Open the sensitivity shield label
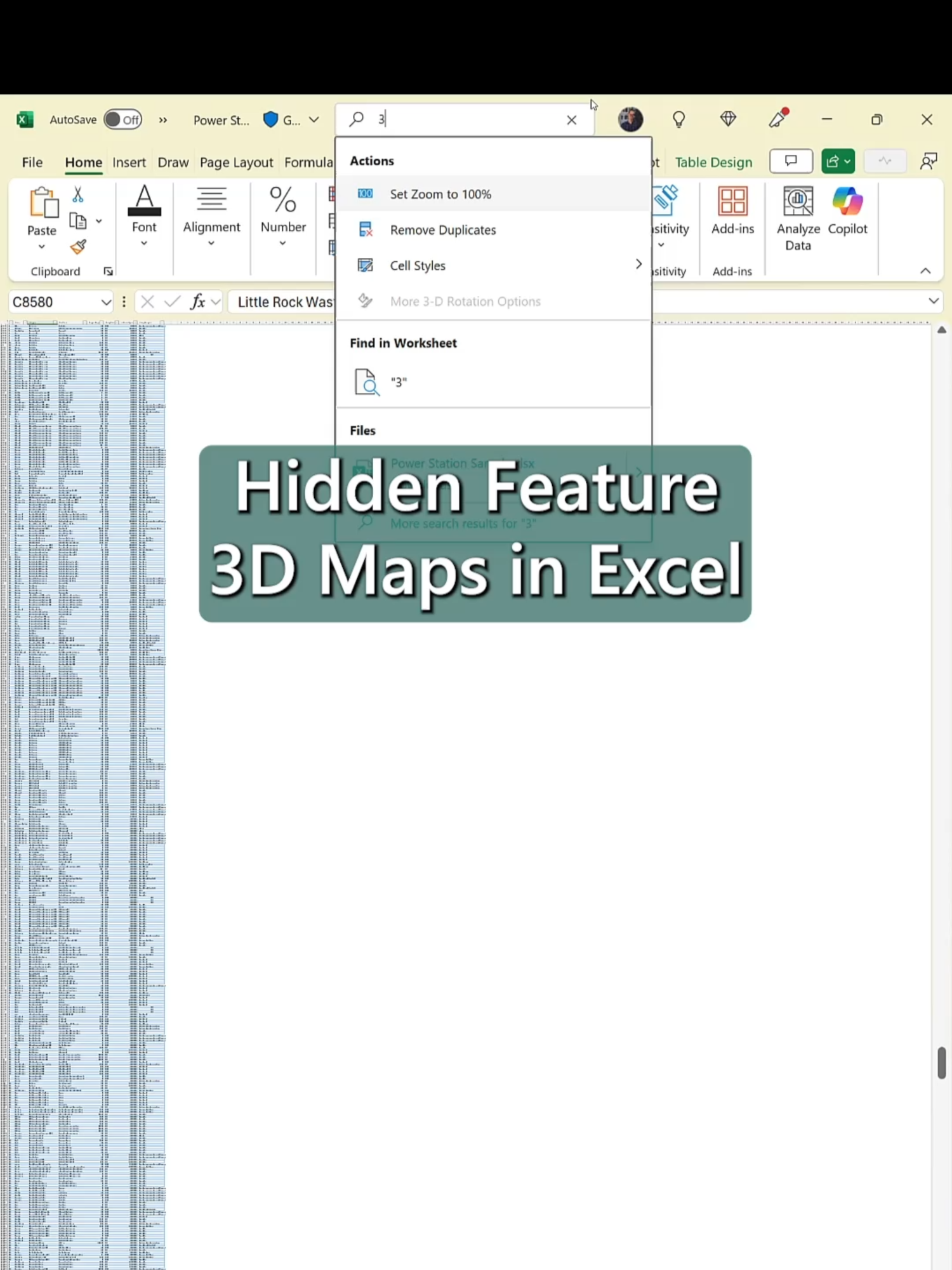The width and height of the screenshot is (952, 1270). point(282,120)
